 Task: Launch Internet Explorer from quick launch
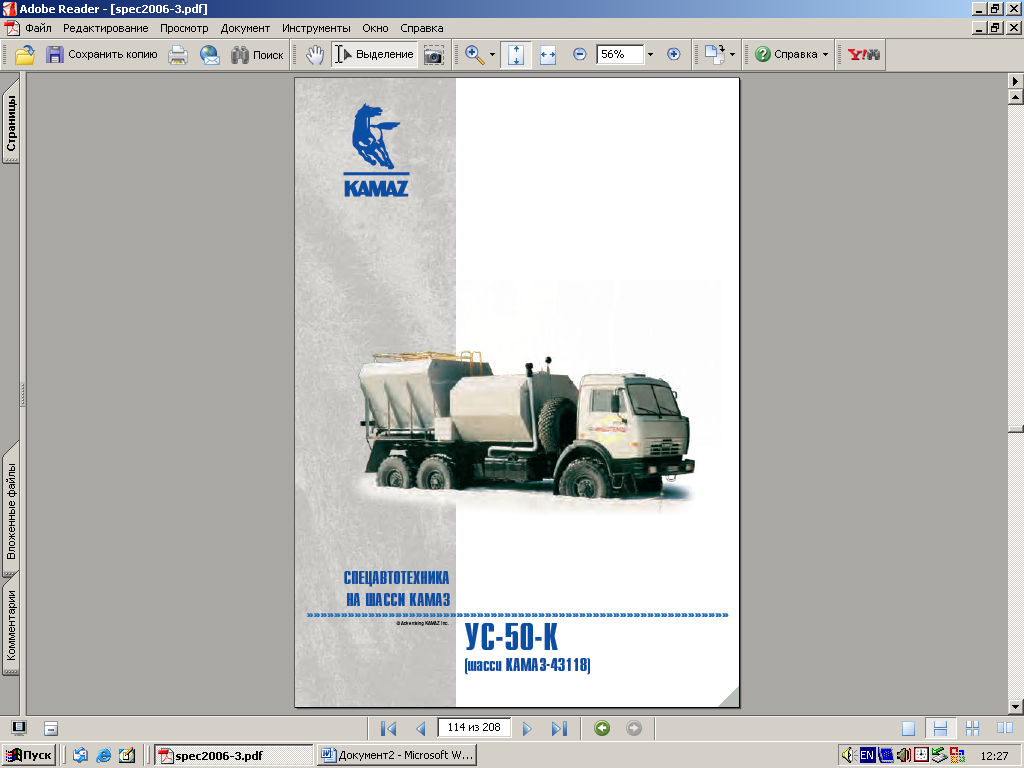pyautogui.click(x=104, y=756)
